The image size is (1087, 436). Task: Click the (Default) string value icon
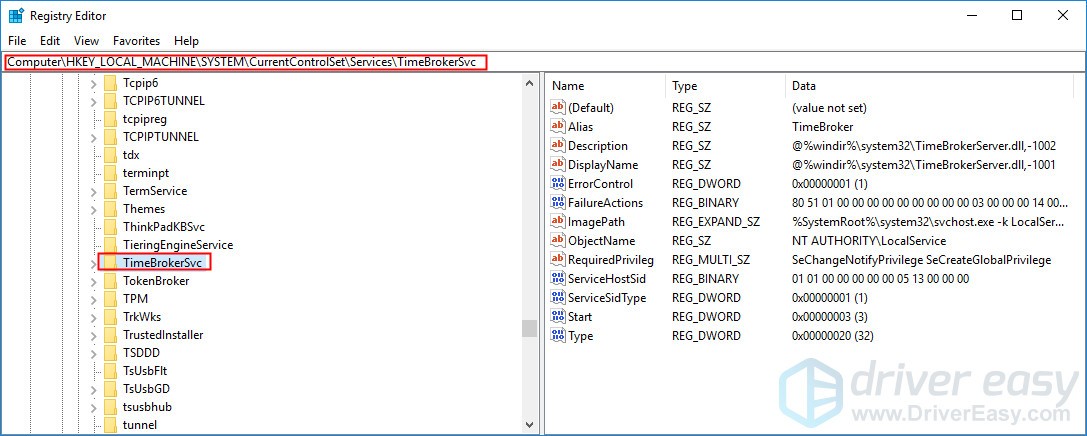[558, 107]
